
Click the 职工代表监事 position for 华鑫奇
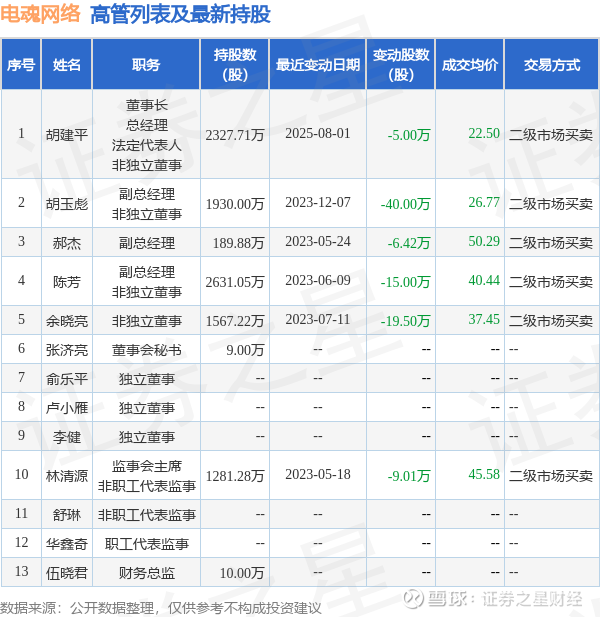tap(146, 544)
